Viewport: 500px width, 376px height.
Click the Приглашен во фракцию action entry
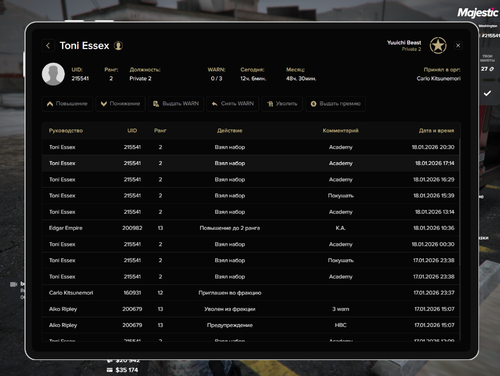click(230, 293)
